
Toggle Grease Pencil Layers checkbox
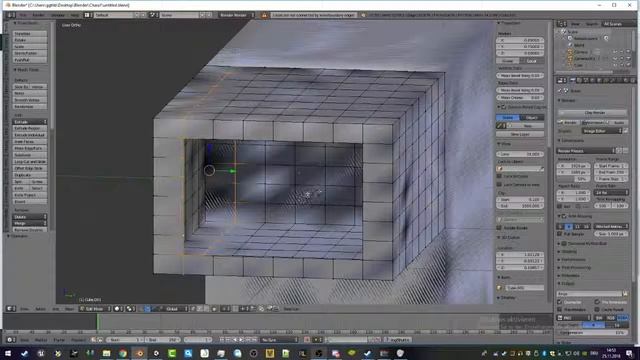(x=504, y=107)
